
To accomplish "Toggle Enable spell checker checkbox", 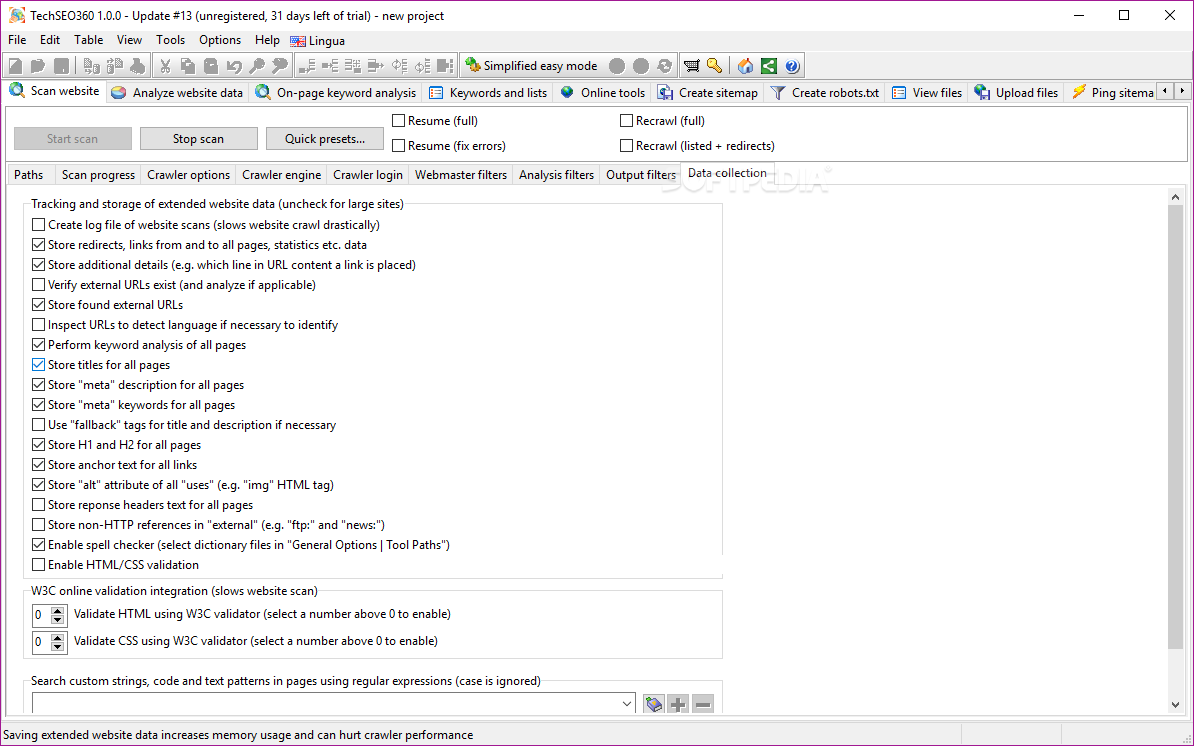I will [39, 545].
